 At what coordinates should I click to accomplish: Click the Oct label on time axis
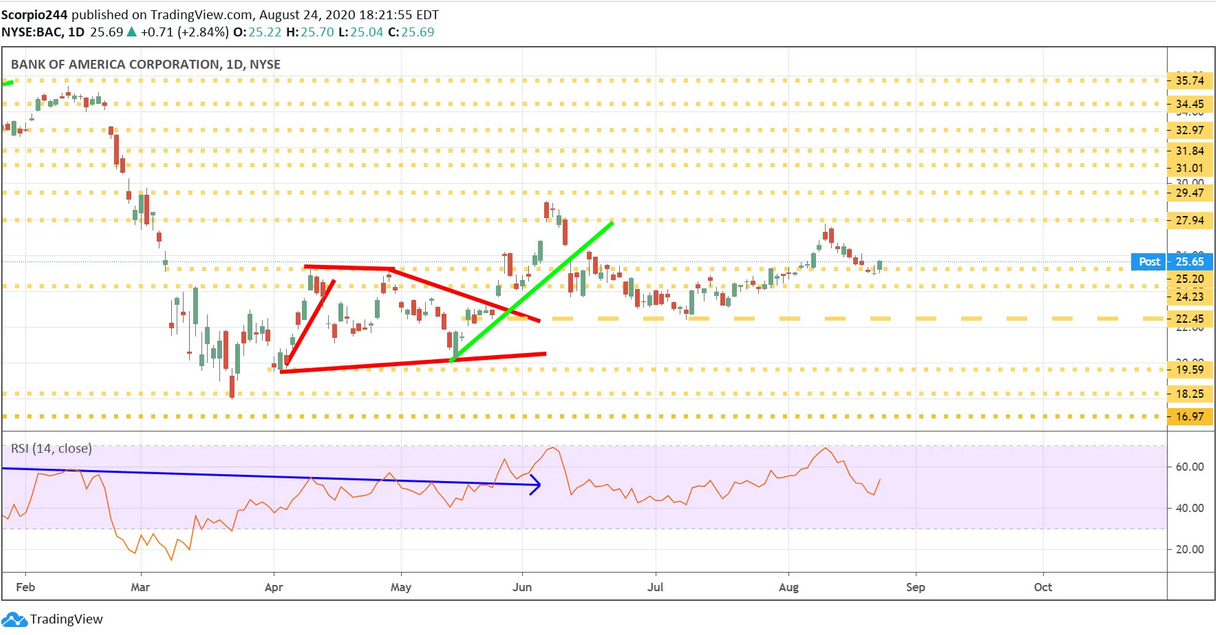coord(1043,587)
